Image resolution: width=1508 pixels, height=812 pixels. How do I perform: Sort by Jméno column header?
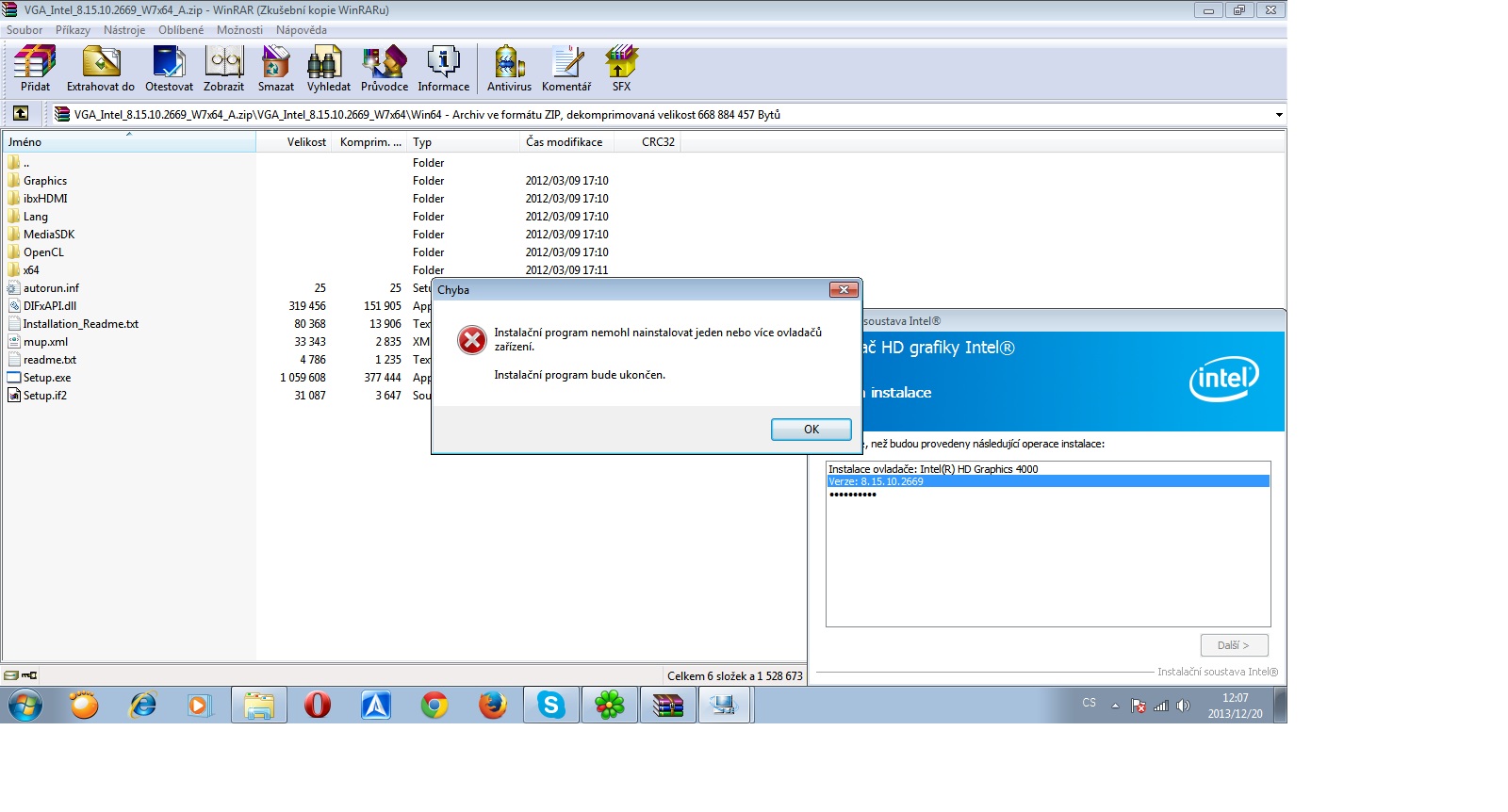tap(129, 142)
